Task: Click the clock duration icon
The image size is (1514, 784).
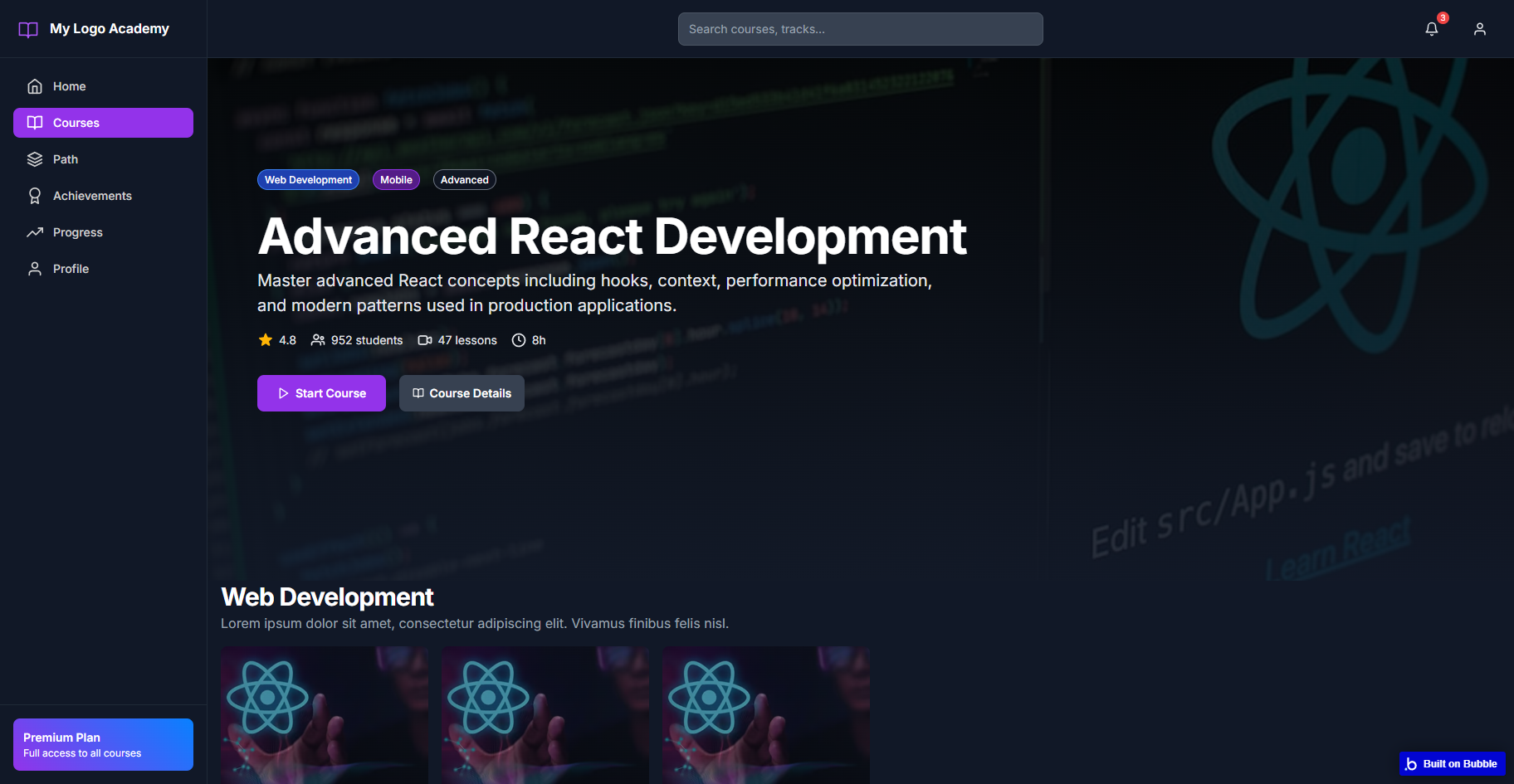Action: [519, 340]
